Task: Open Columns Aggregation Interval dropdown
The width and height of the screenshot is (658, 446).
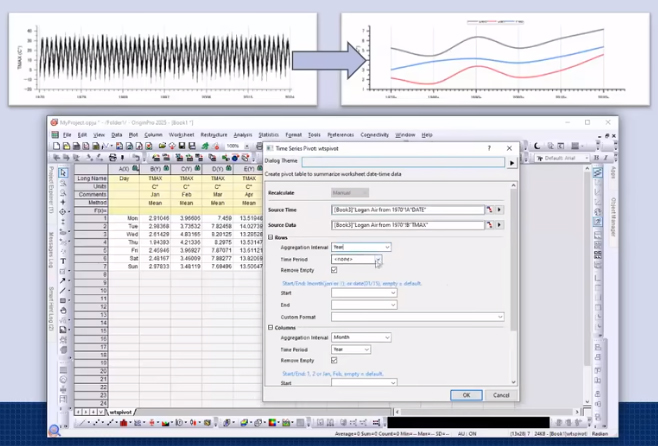Action: click(361, 338)
